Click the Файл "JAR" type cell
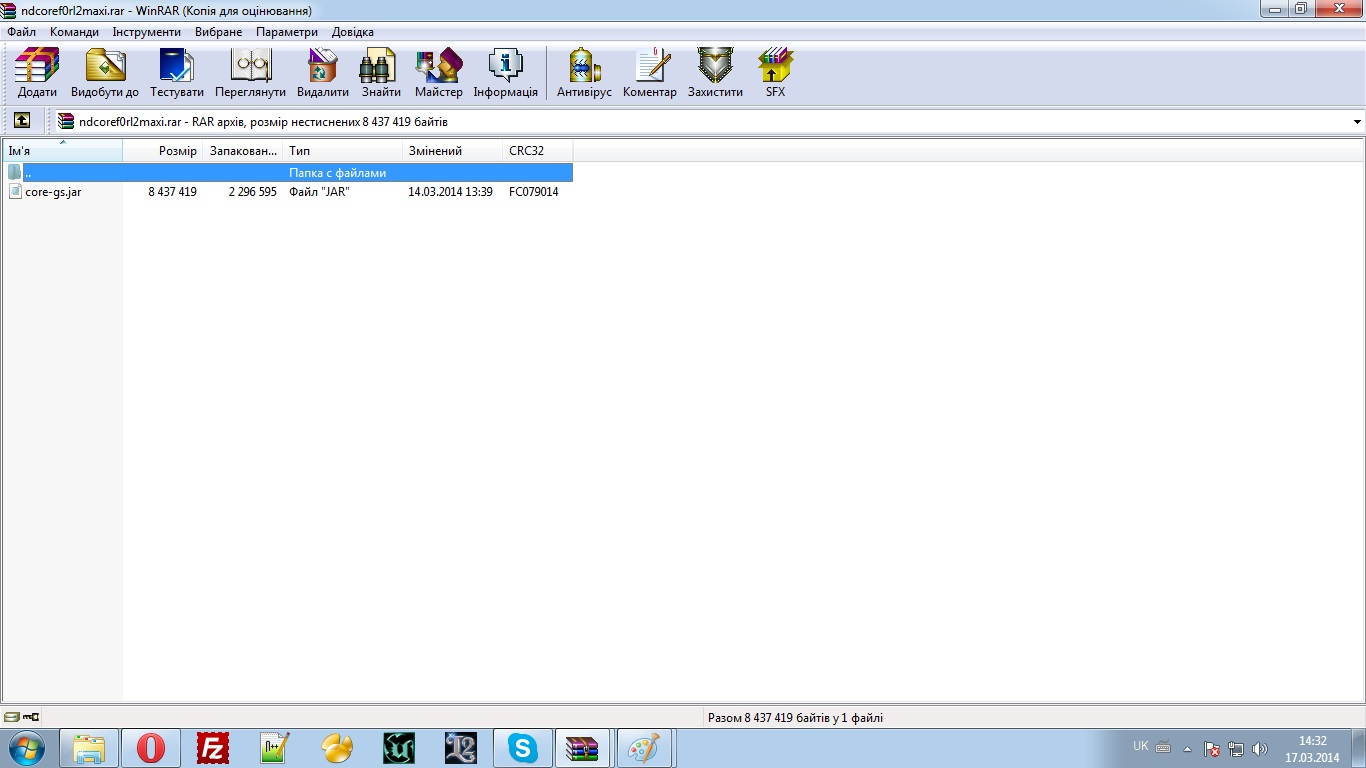Viewport: 1366px width, 768px height. (x=319, y=192)
